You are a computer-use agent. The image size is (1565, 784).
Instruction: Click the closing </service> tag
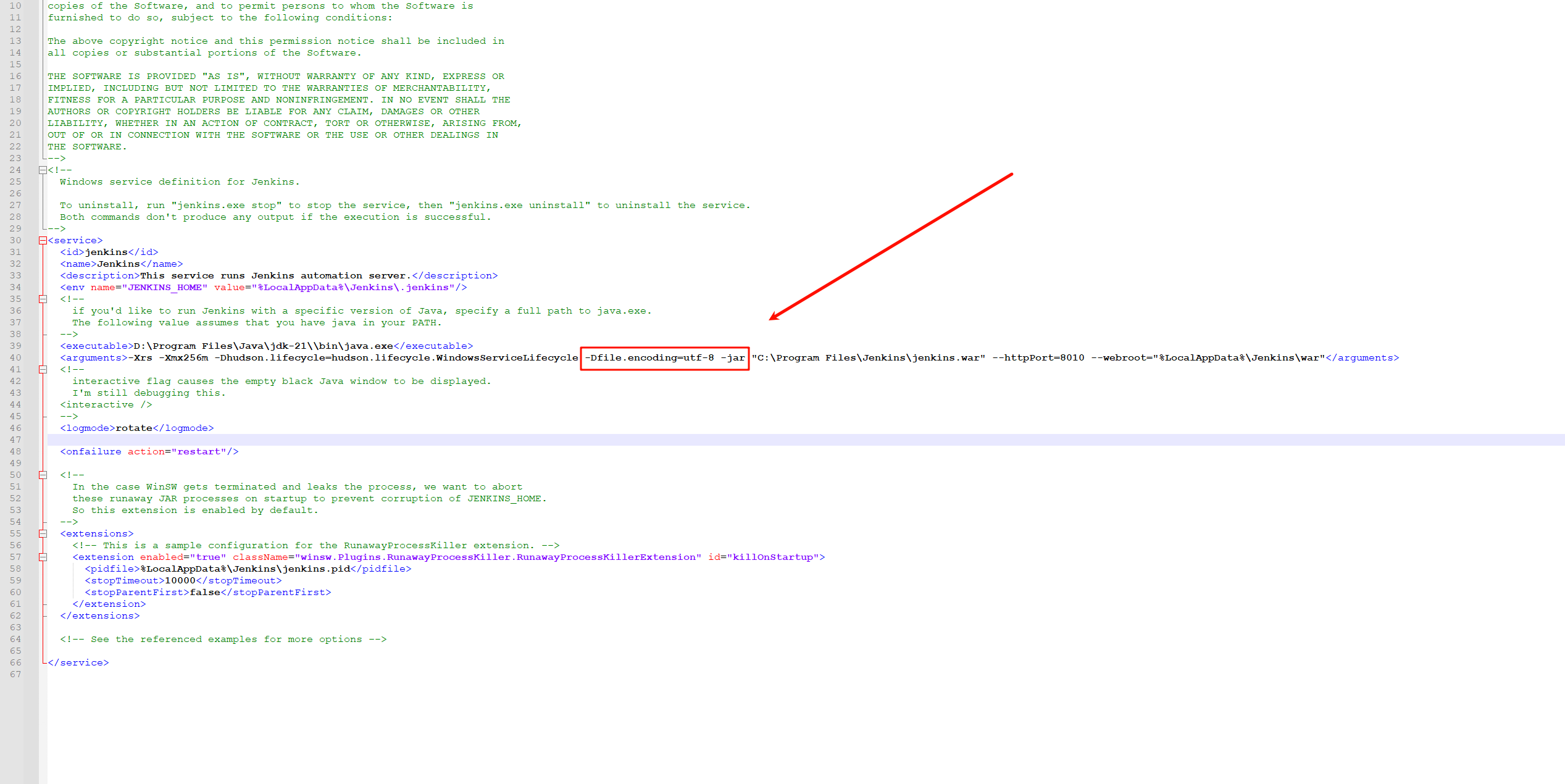(78, 663)
